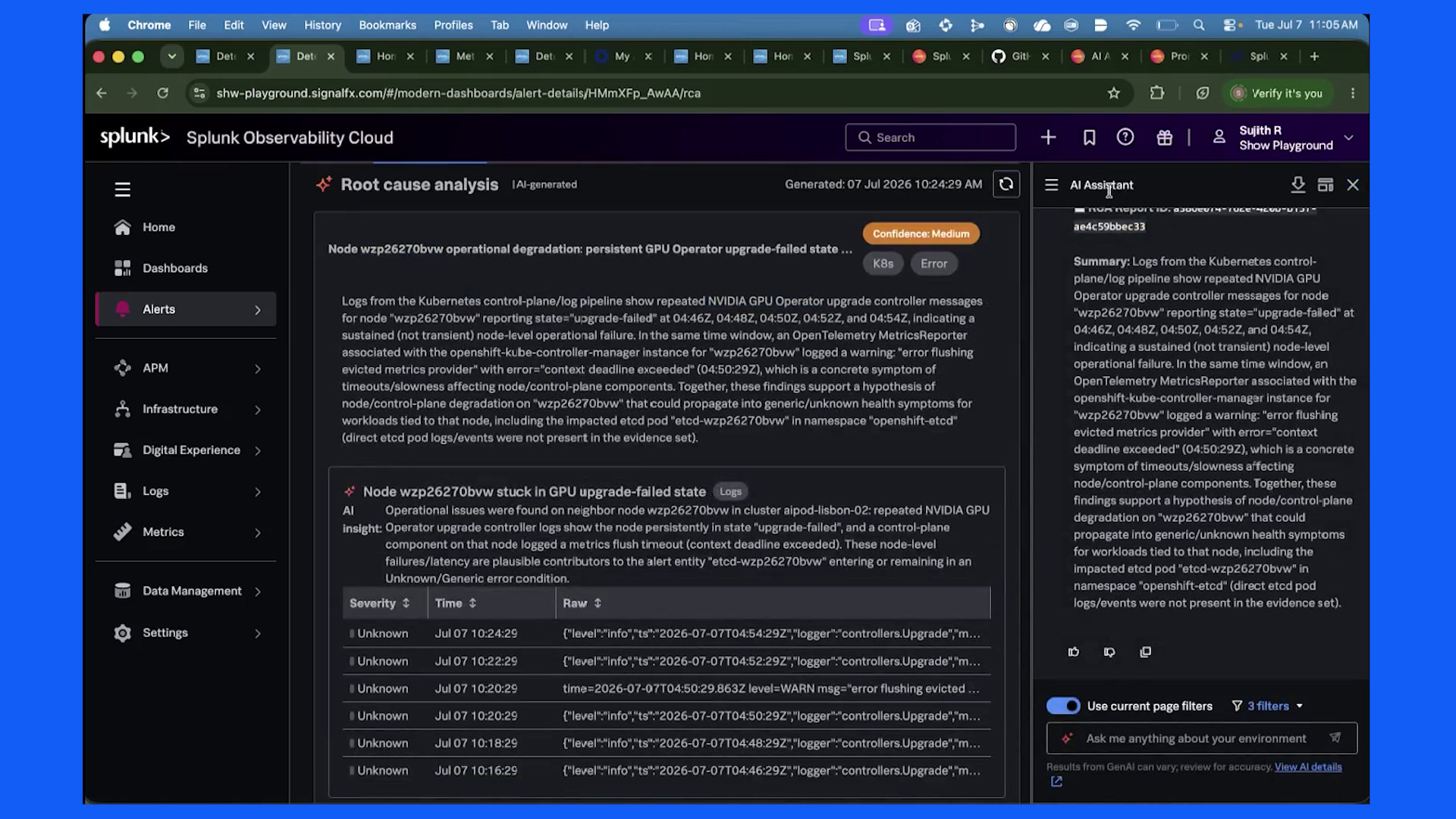Open the 3 filters dropdown

coord(1268,706)
